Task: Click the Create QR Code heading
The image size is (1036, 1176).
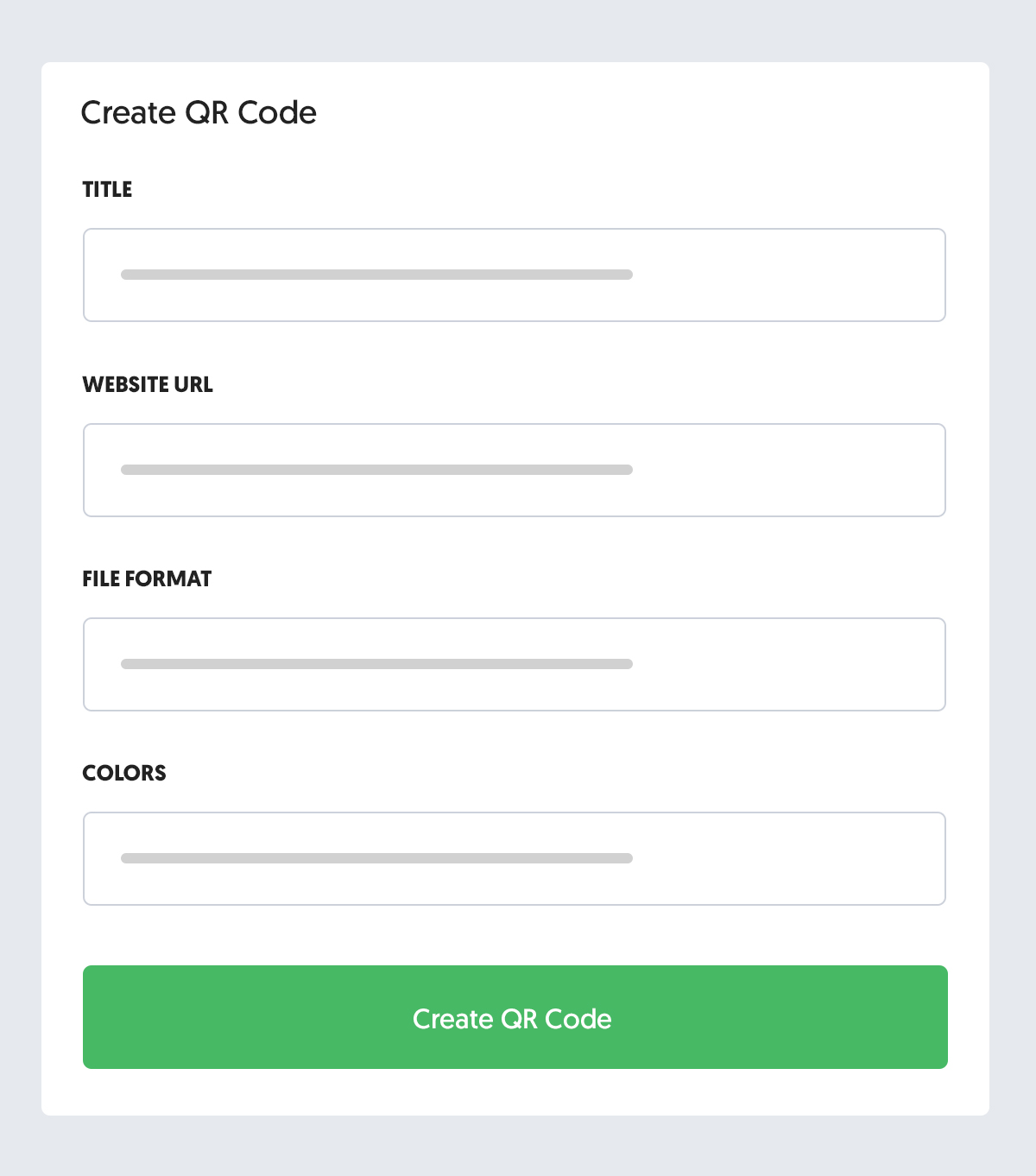Action: click(199, 113)
